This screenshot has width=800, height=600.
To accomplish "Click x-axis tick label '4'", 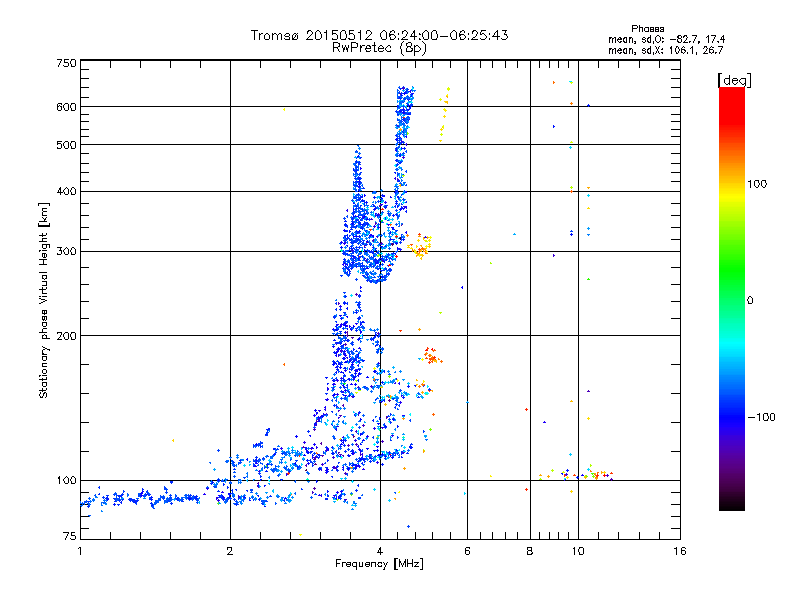I will pos(380,551).
